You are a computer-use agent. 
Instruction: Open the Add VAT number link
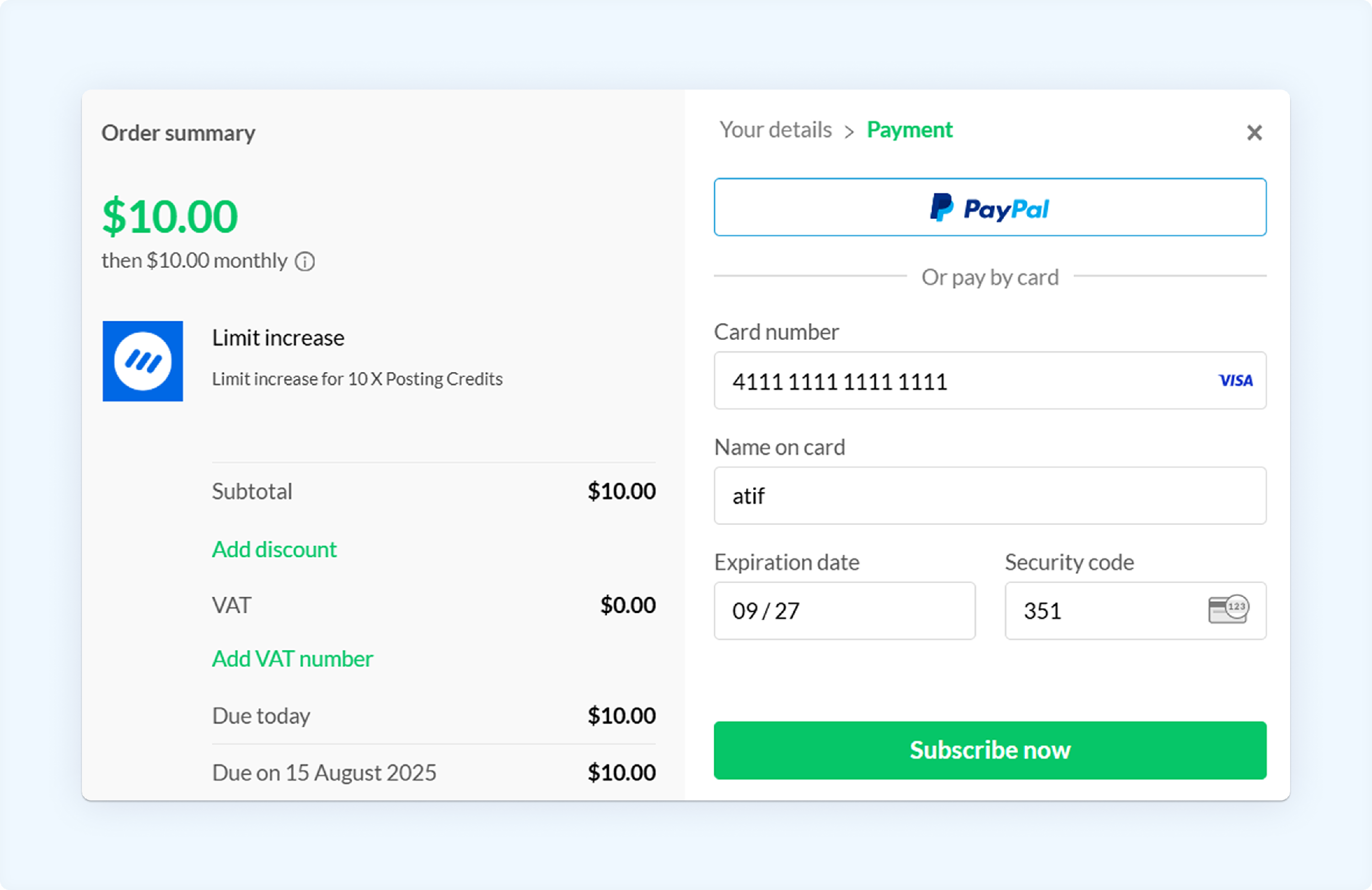(x=293, y=658)
